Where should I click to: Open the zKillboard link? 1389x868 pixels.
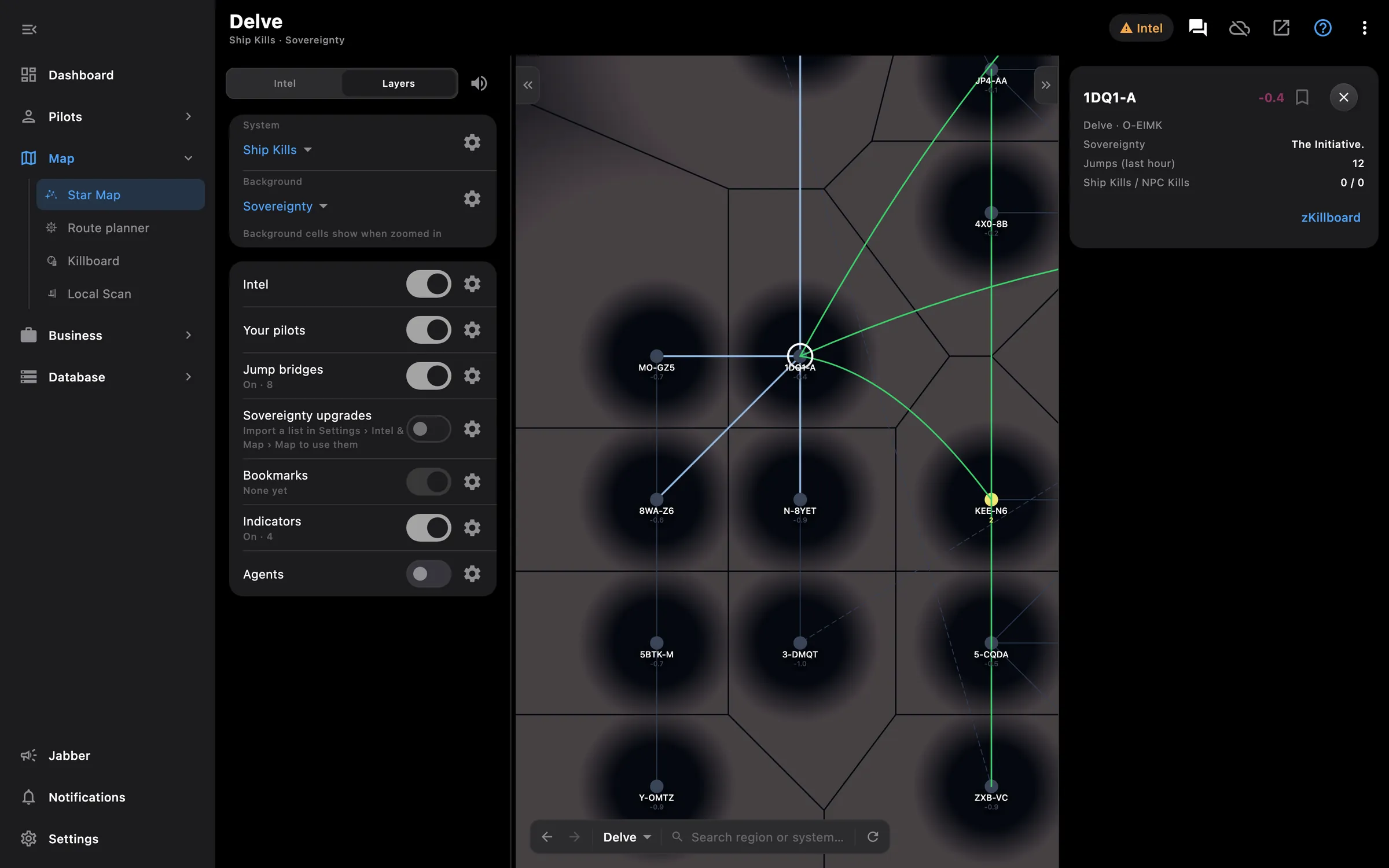pyautogui.click(x=1331, y=218)
